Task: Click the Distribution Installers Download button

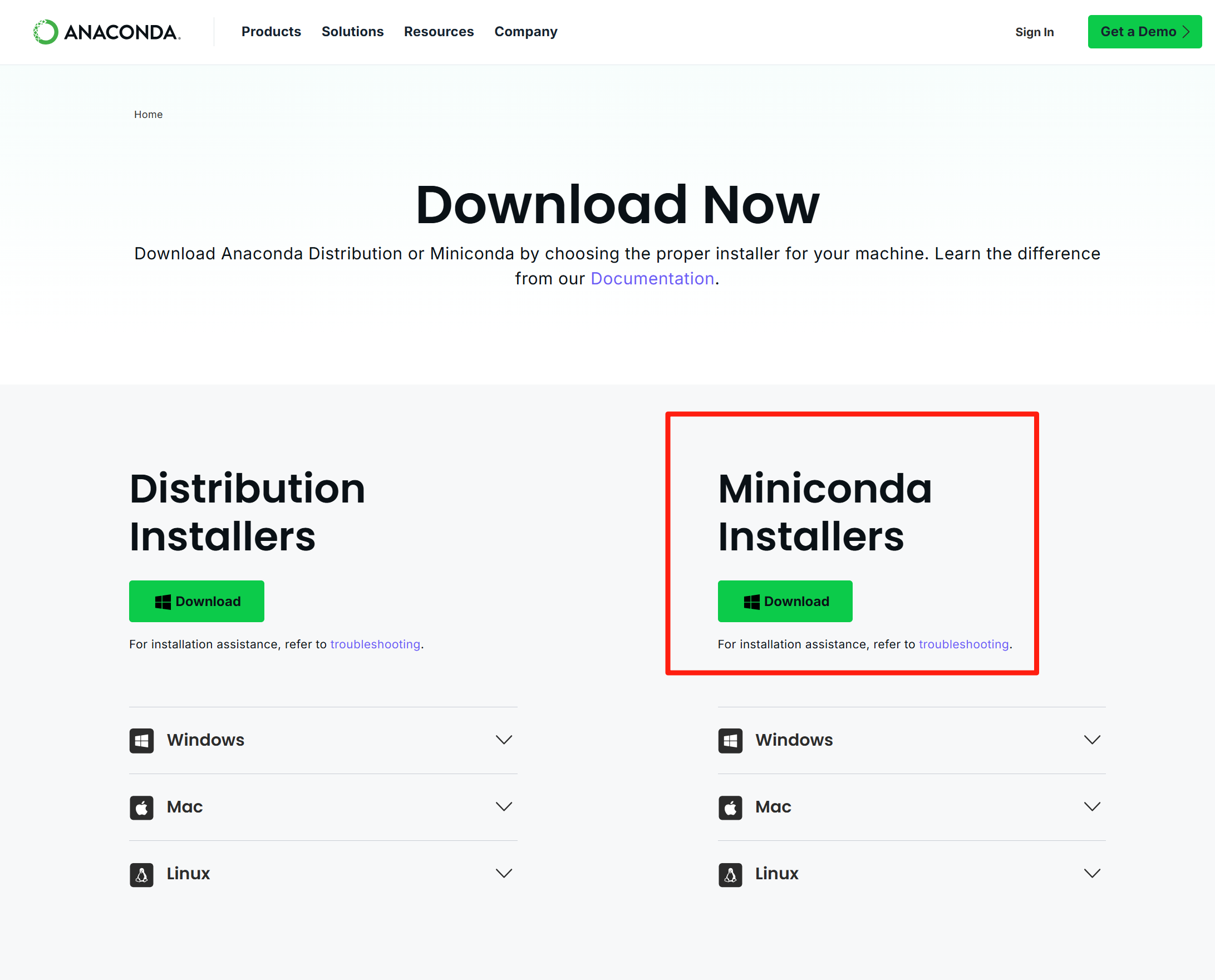Action: point(196,600)
